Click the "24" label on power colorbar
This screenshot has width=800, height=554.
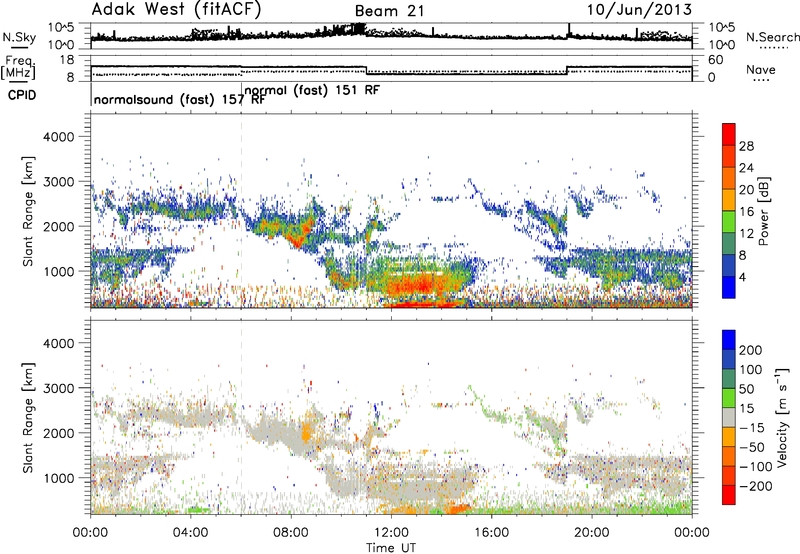[746, 168]
